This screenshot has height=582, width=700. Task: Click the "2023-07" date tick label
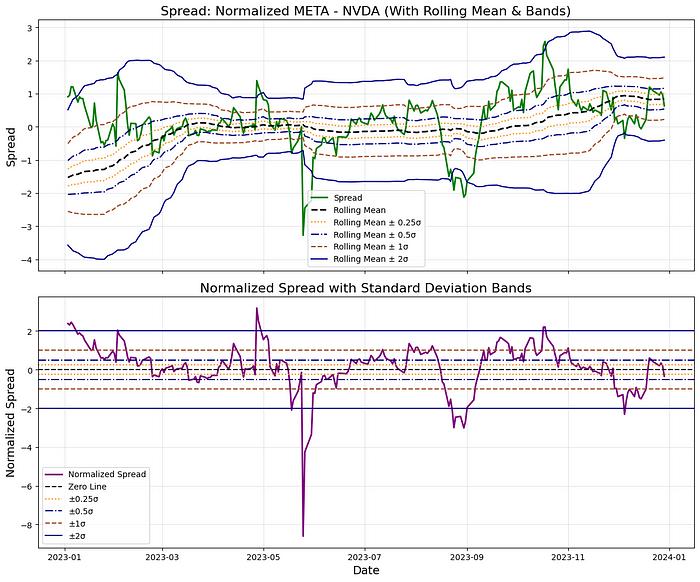[x=365, y=557]
